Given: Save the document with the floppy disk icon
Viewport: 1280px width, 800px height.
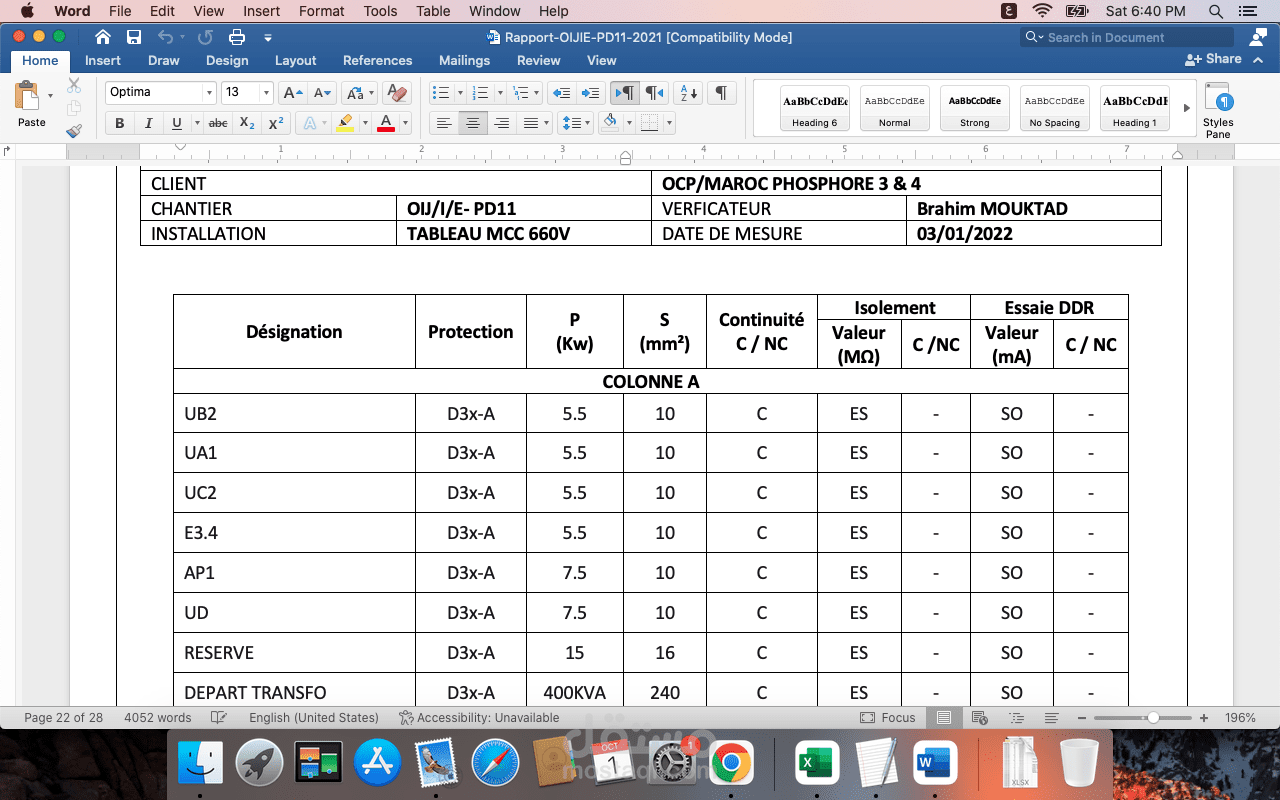Looking at the screenshot, I should [134, 38].
